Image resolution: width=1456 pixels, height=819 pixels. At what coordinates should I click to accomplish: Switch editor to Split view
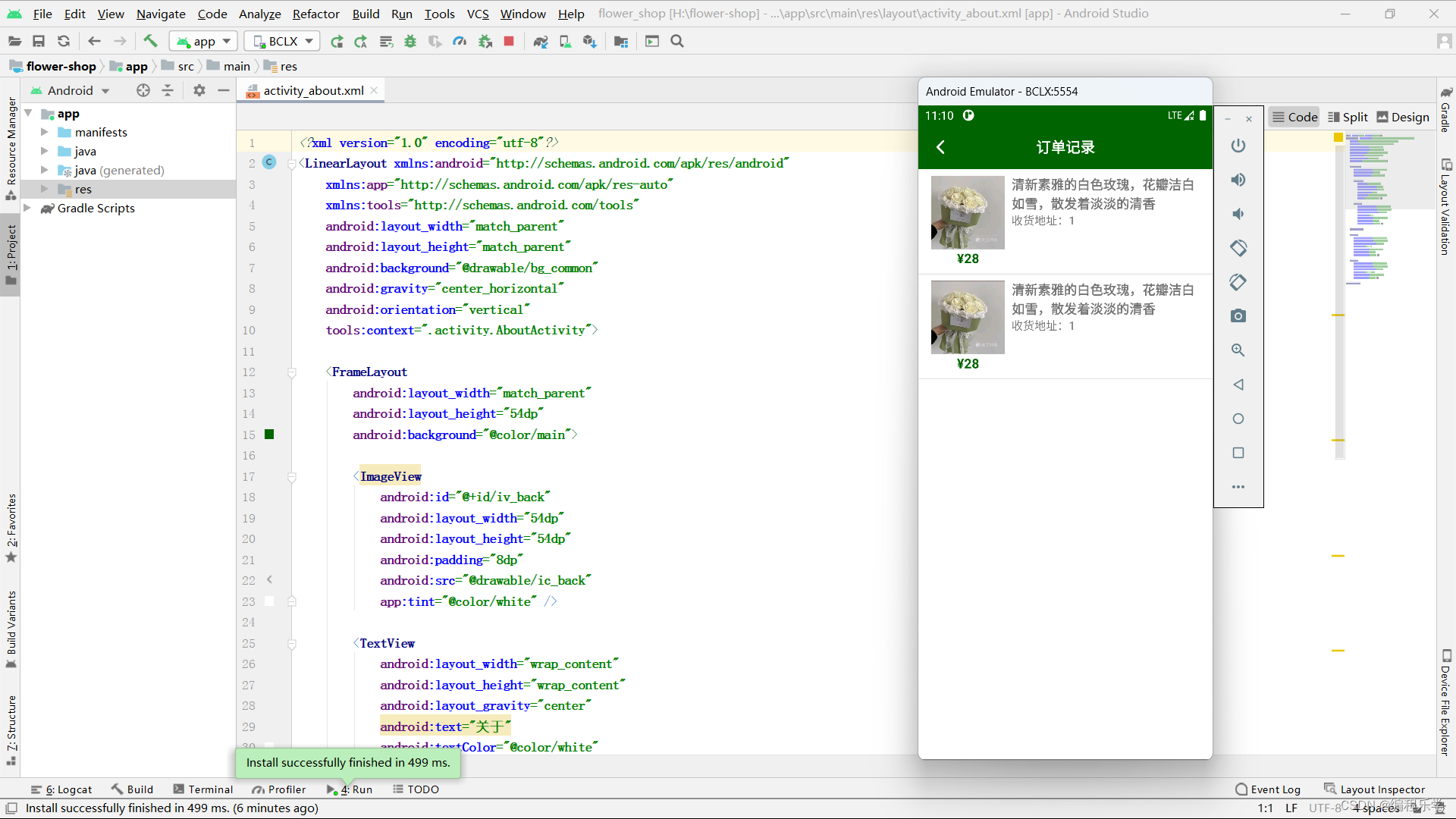click(1348, 117)
